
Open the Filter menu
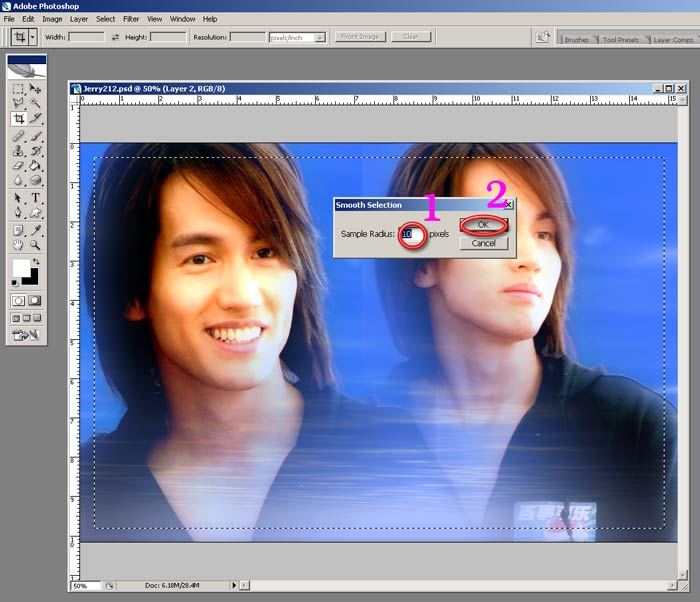pos(131,19)
